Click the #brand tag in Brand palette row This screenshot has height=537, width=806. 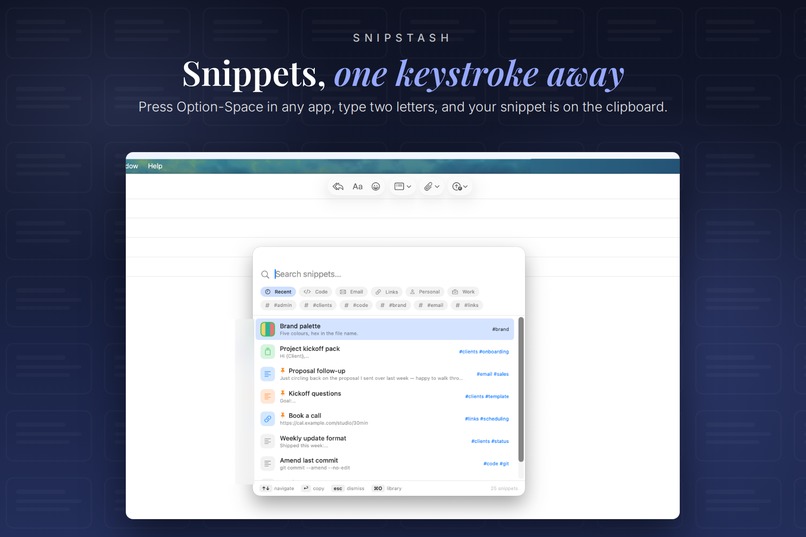pos(500,329)
